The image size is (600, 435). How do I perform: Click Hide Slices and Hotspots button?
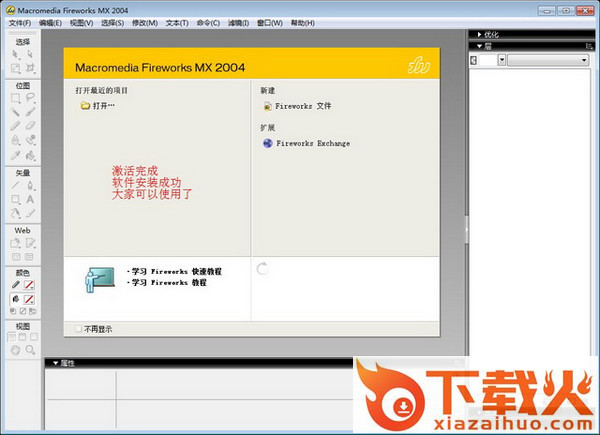click(16, 257)
